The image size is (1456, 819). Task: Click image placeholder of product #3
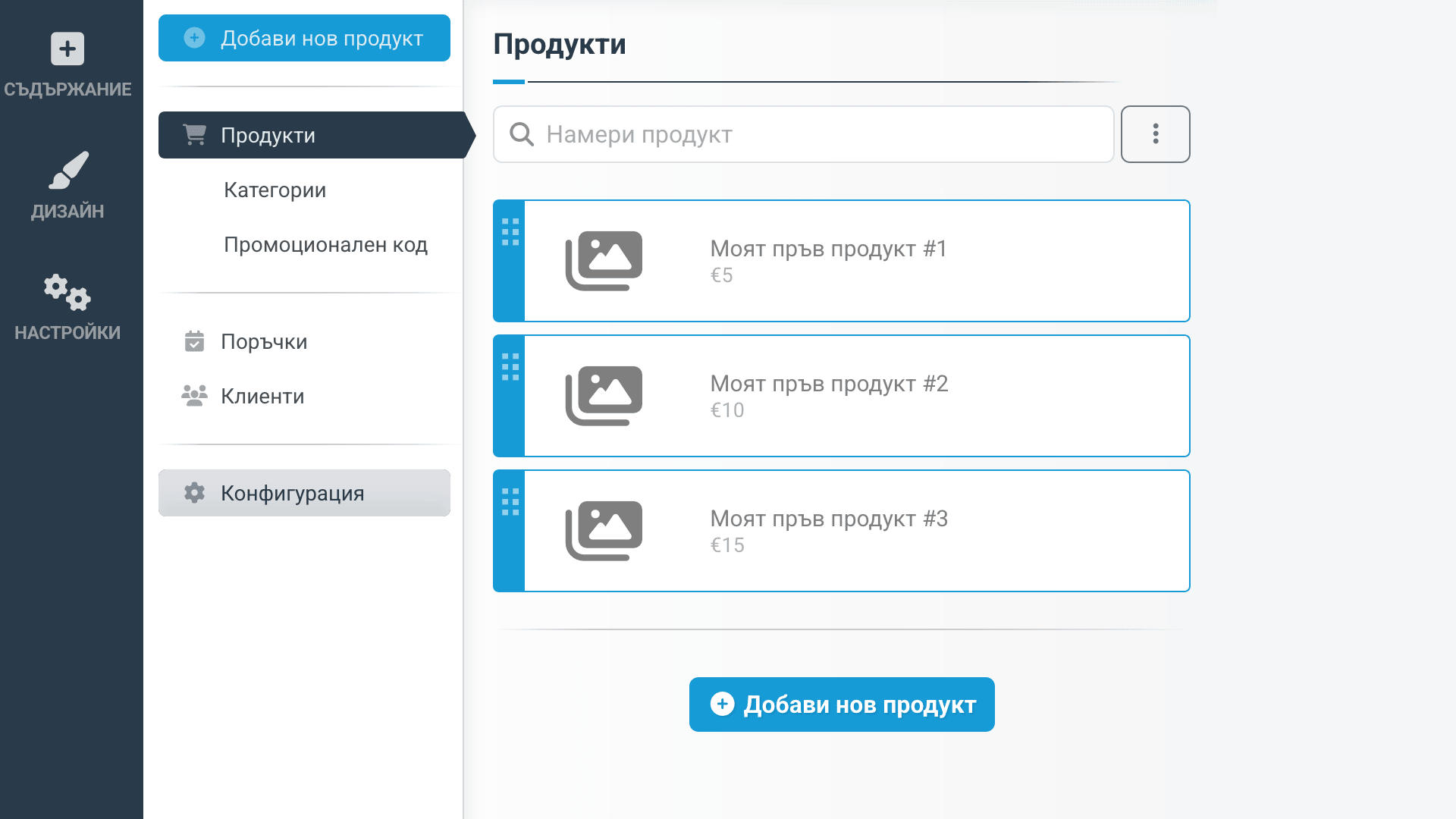604,530
